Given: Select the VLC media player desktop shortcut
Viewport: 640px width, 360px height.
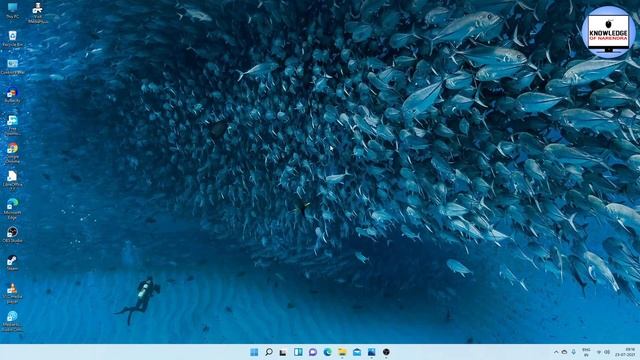Looking at the screenshot, I should click(12, 293).
